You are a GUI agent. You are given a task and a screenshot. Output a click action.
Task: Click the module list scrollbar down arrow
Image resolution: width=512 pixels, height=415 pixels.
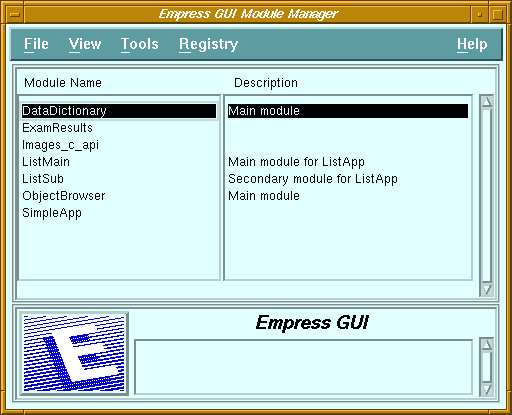pos(487,289)
